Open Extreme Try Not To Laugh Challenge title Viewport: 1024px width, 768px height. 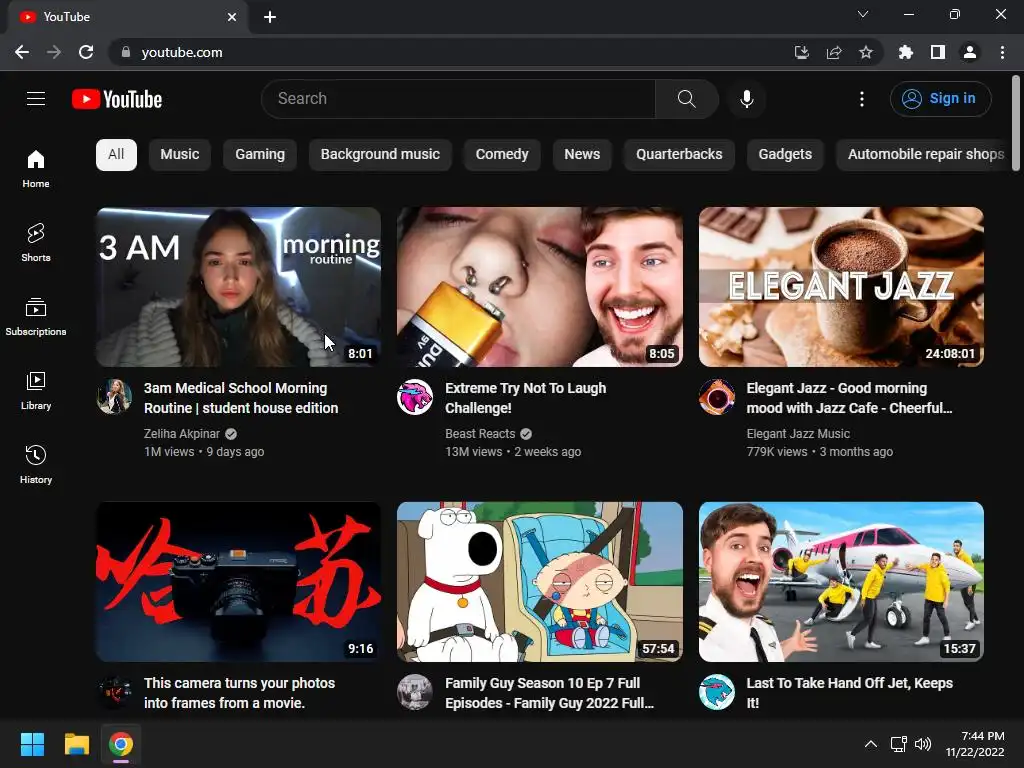[526, 398]
